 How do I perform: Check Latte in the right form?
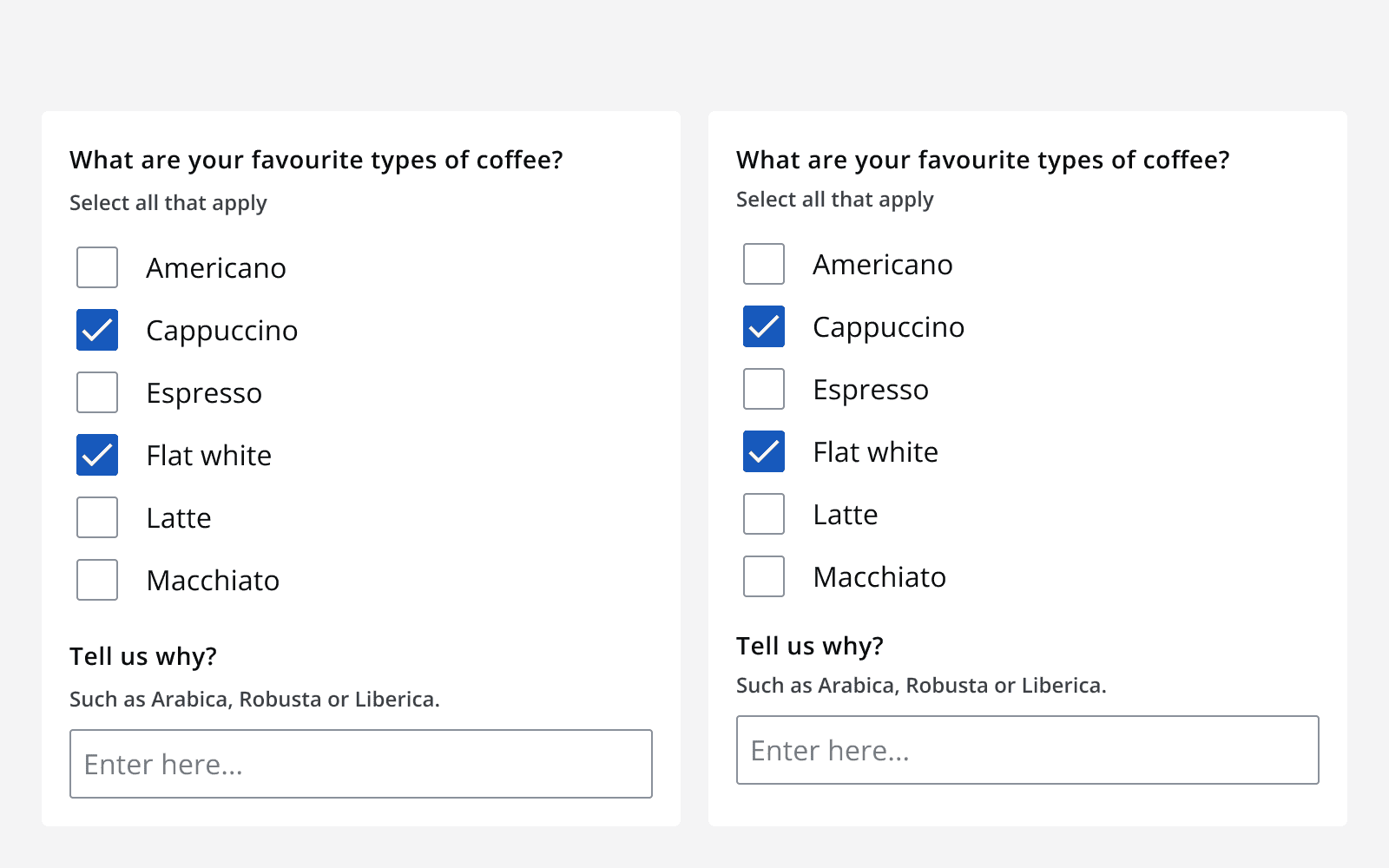click(763, 513)
